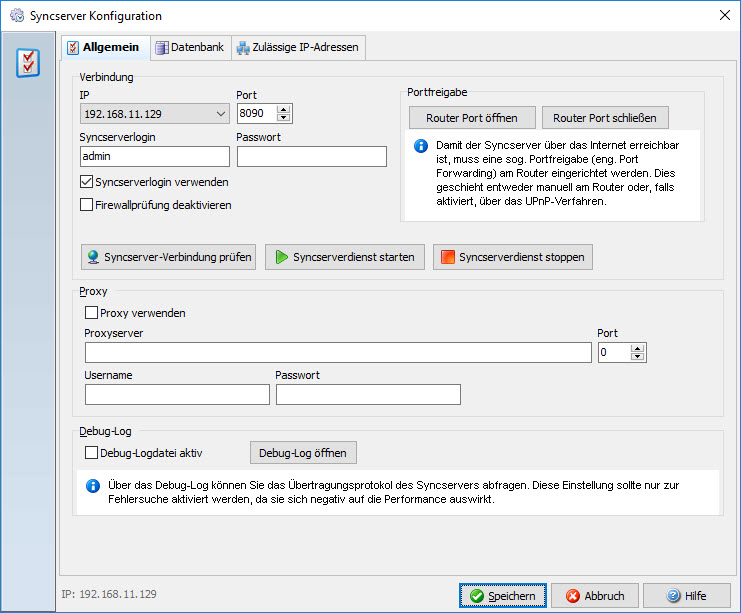
Task: Open Hilfe help button
Action: tap(687, 596)
